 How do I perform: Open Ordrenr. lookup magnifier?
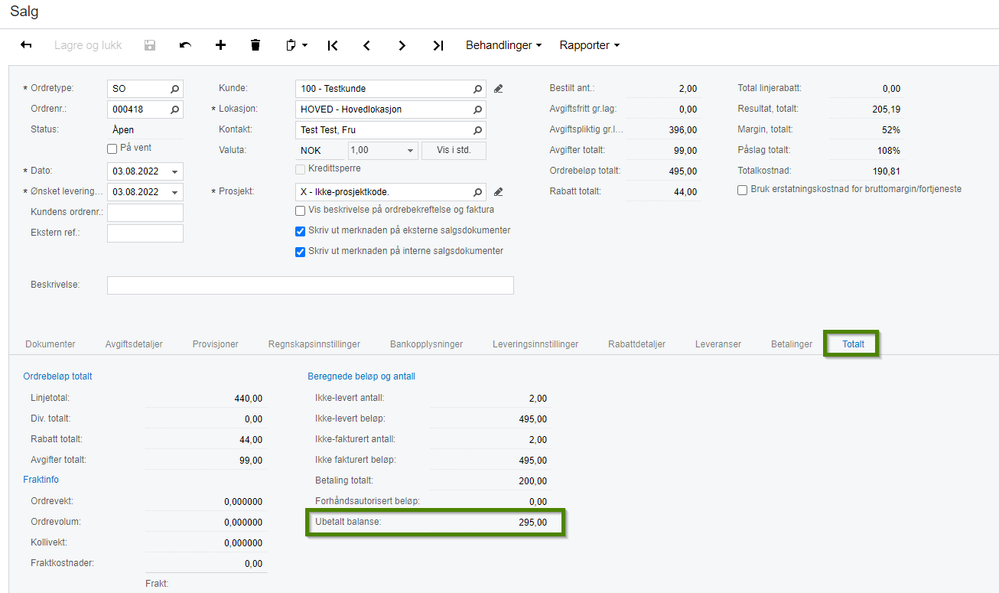pos(175,110)
